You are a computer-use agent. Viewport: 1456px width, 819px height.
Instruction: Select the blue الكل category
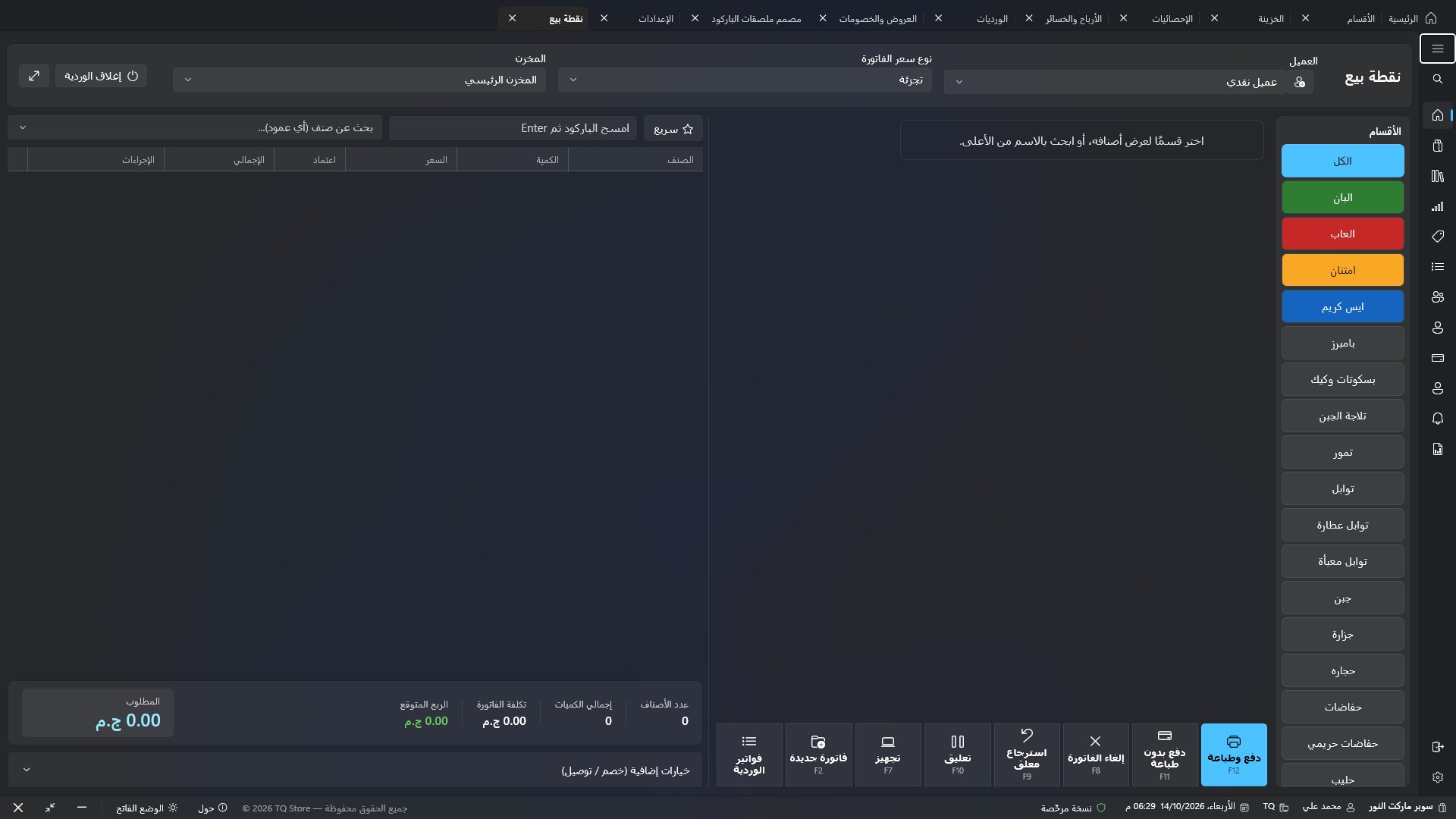(1342, 161)
